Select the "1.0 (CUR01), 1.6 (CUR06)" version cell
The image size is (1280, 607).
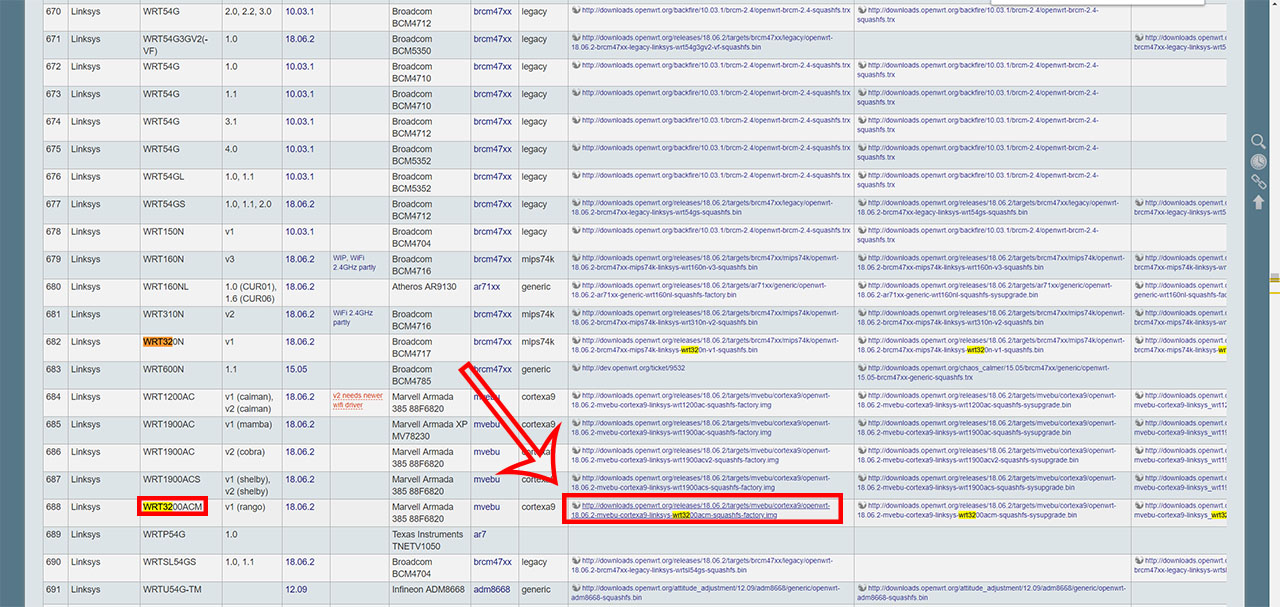coord(250,293)
